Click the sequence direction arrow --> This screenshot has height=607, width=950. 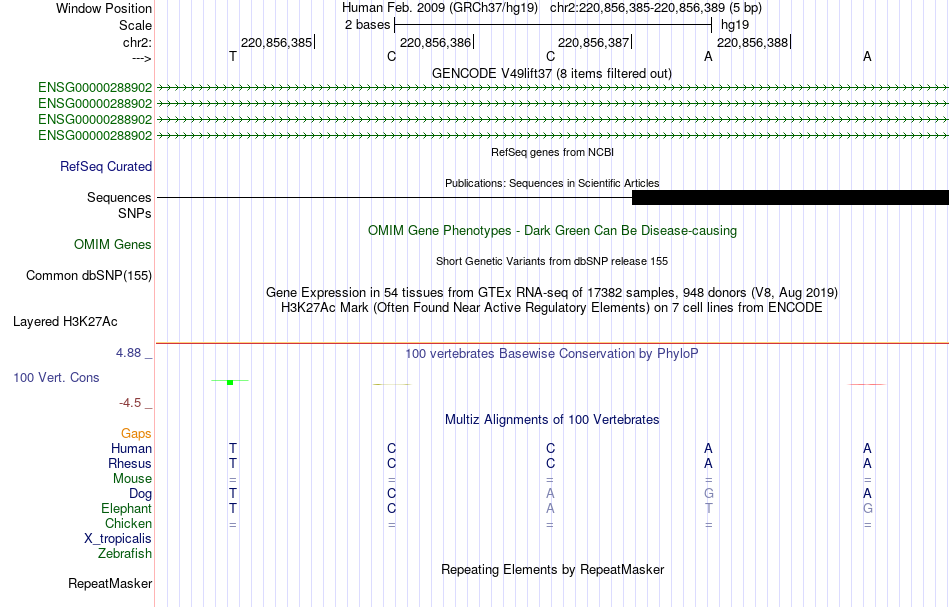point(142,58)
